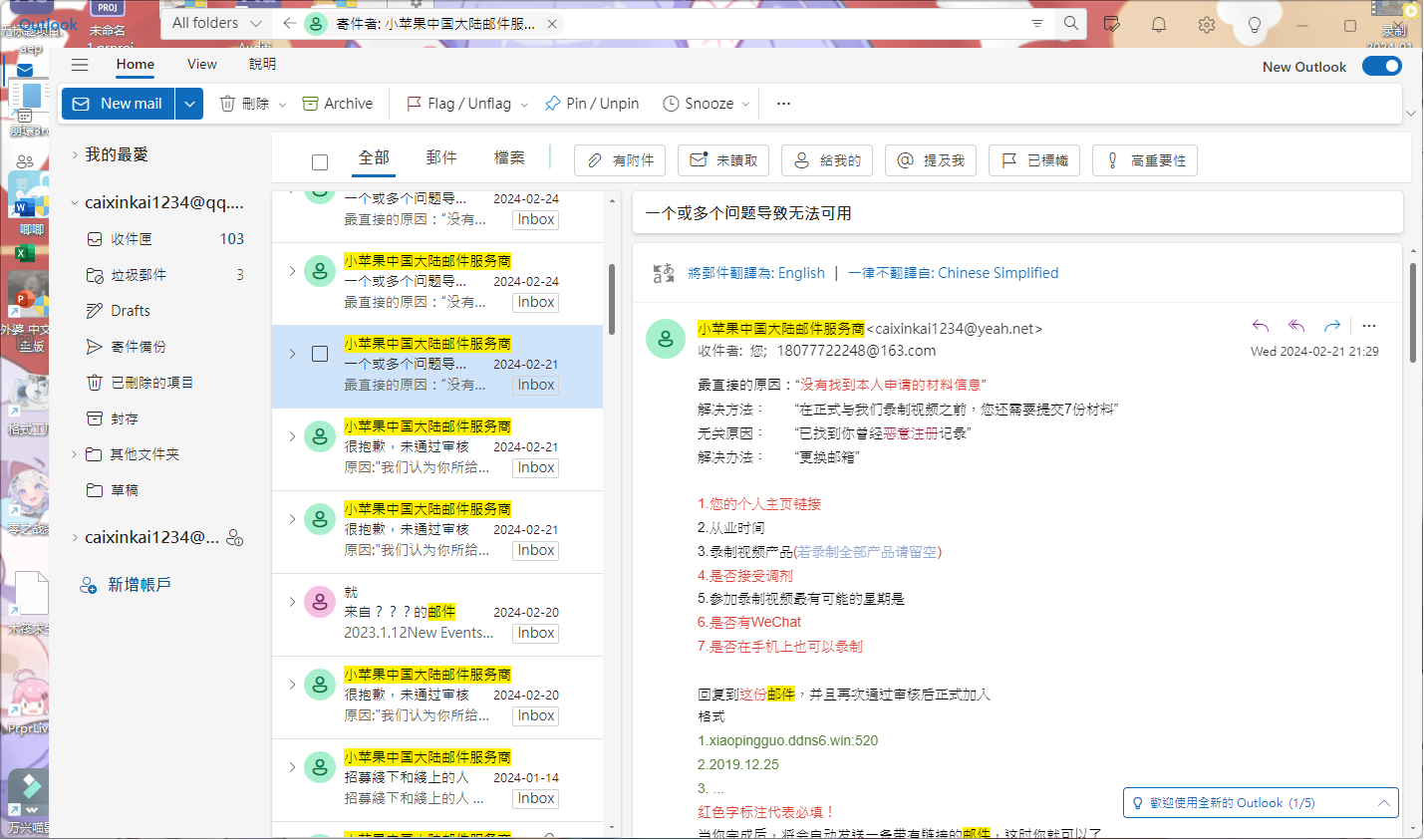
Task: Never translate from Chinese Simplified link
Action: [x=954, y=273]
